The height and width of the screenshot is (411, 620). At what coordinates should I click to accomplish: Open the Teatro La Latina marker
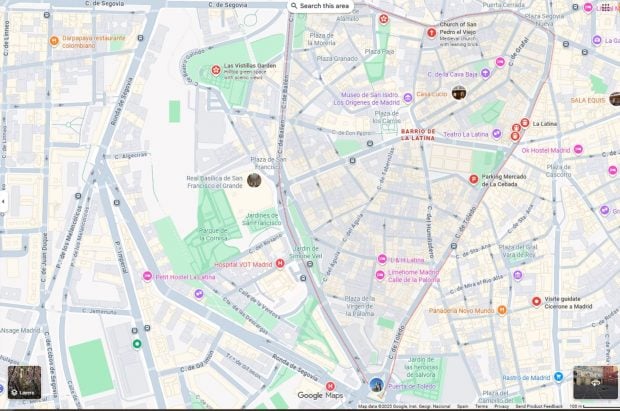[x=497, y=134]
